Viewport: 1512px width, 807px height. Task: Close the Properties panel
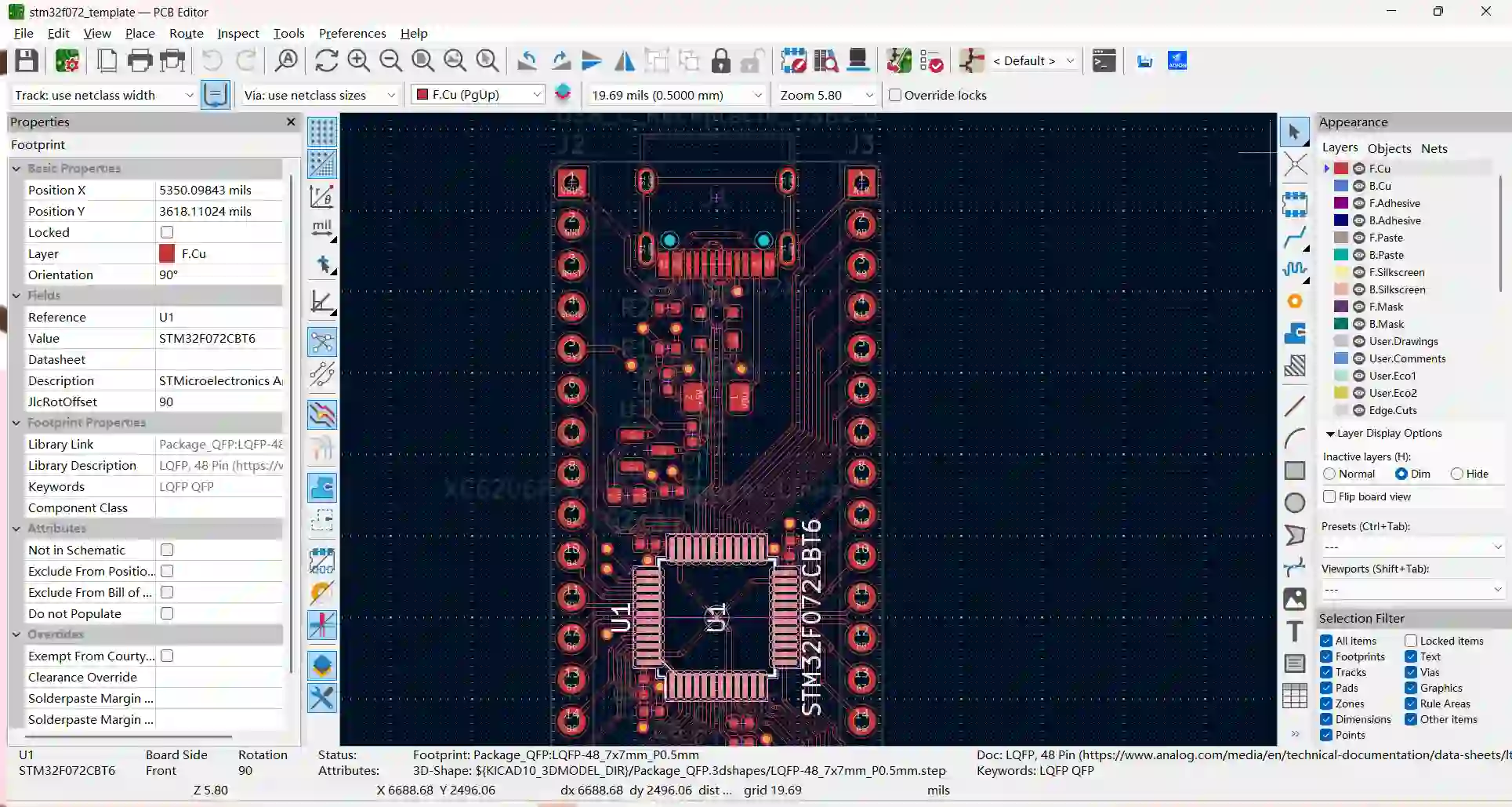[291, 122]
